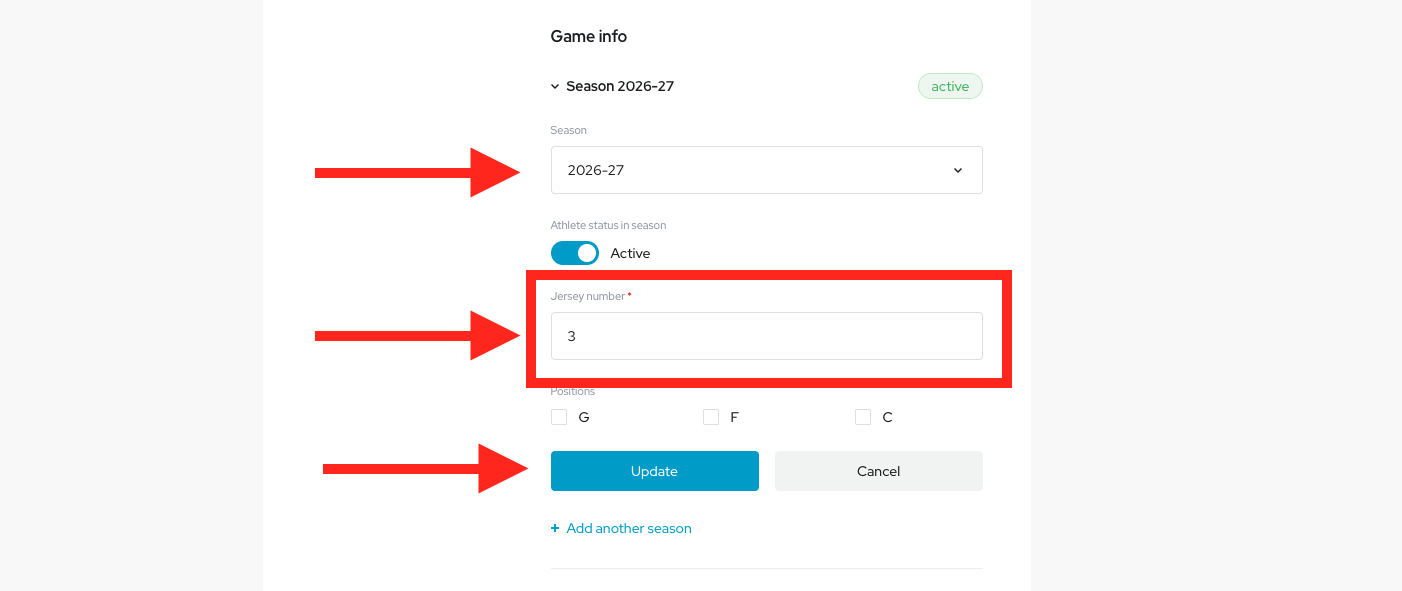Check the F position checkbox
The image size is (1402, 591).
point(711,417)
